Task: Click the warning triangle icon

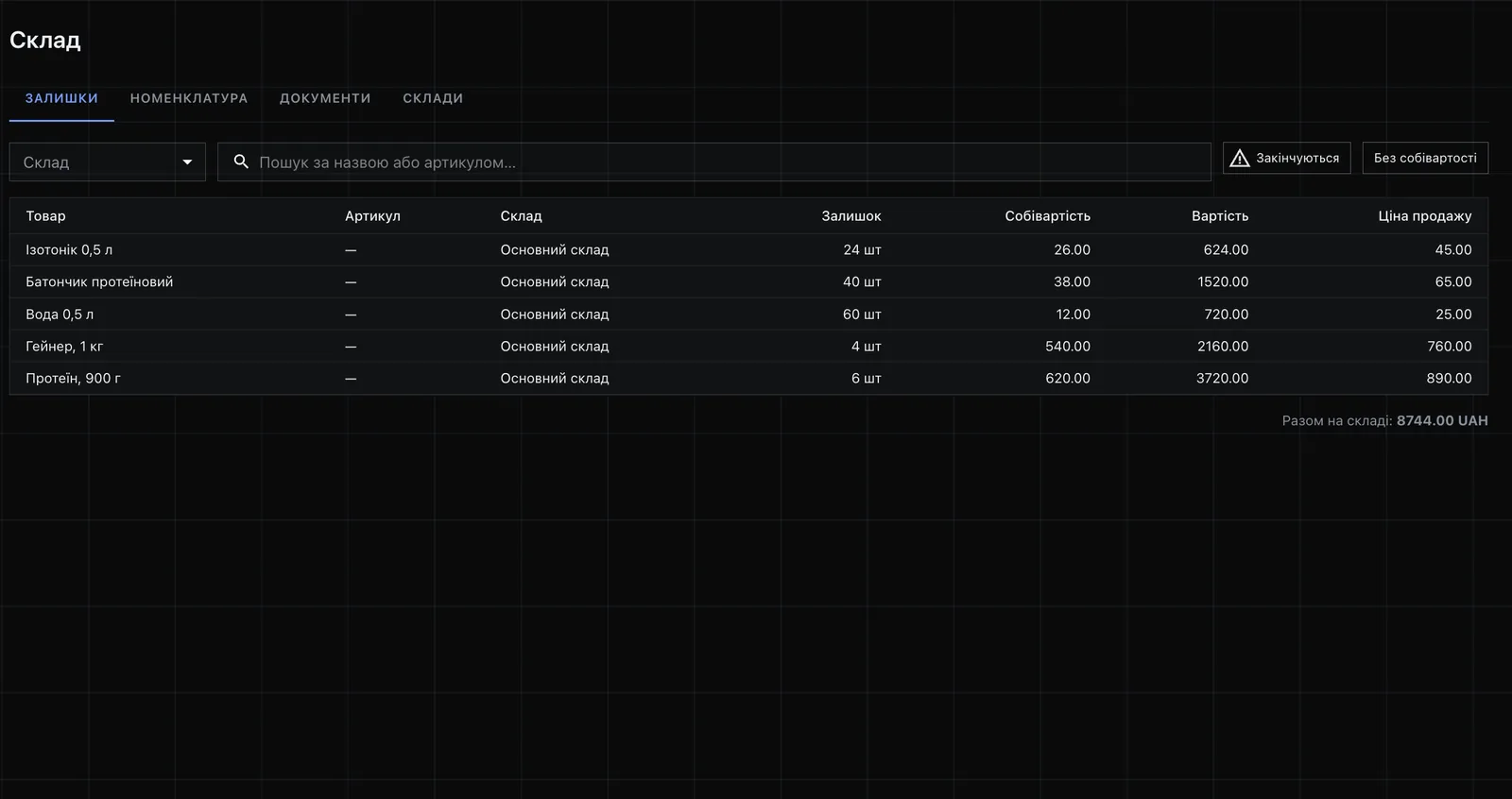Action: (x=1240, y=158)
